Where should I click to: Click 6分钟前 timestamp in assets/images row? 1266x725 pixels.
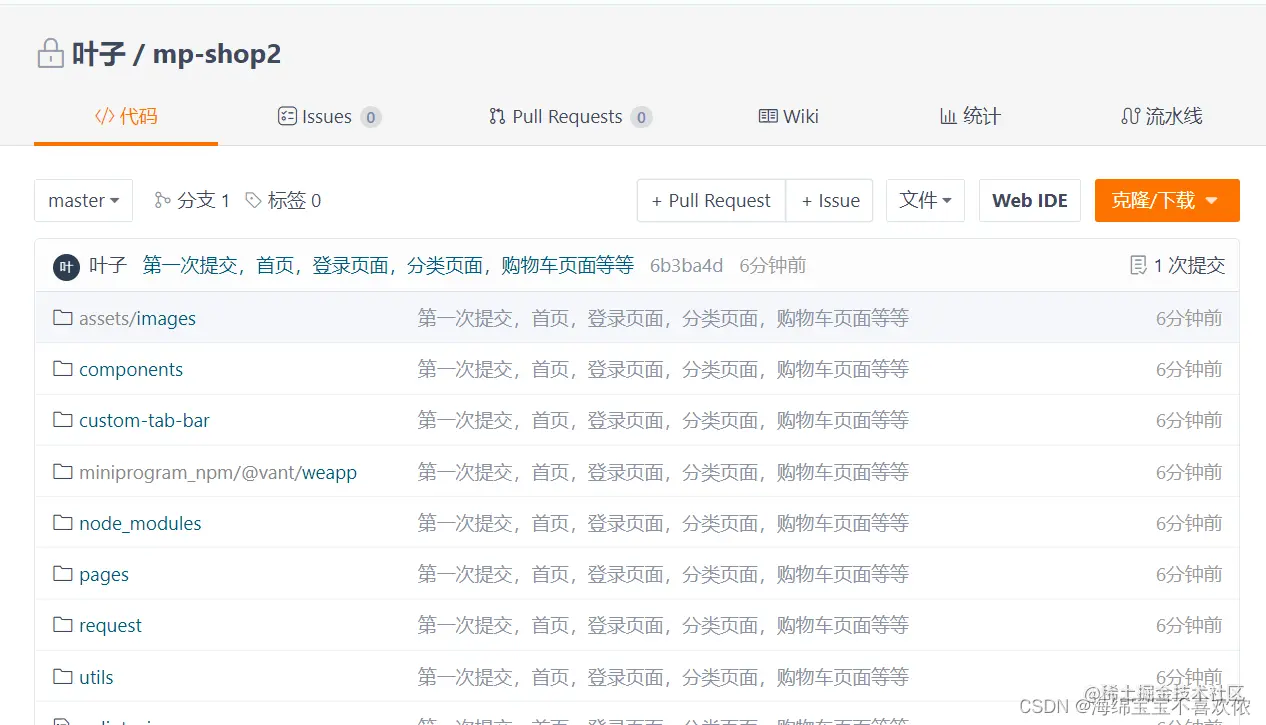click(x=1189, y=318)
